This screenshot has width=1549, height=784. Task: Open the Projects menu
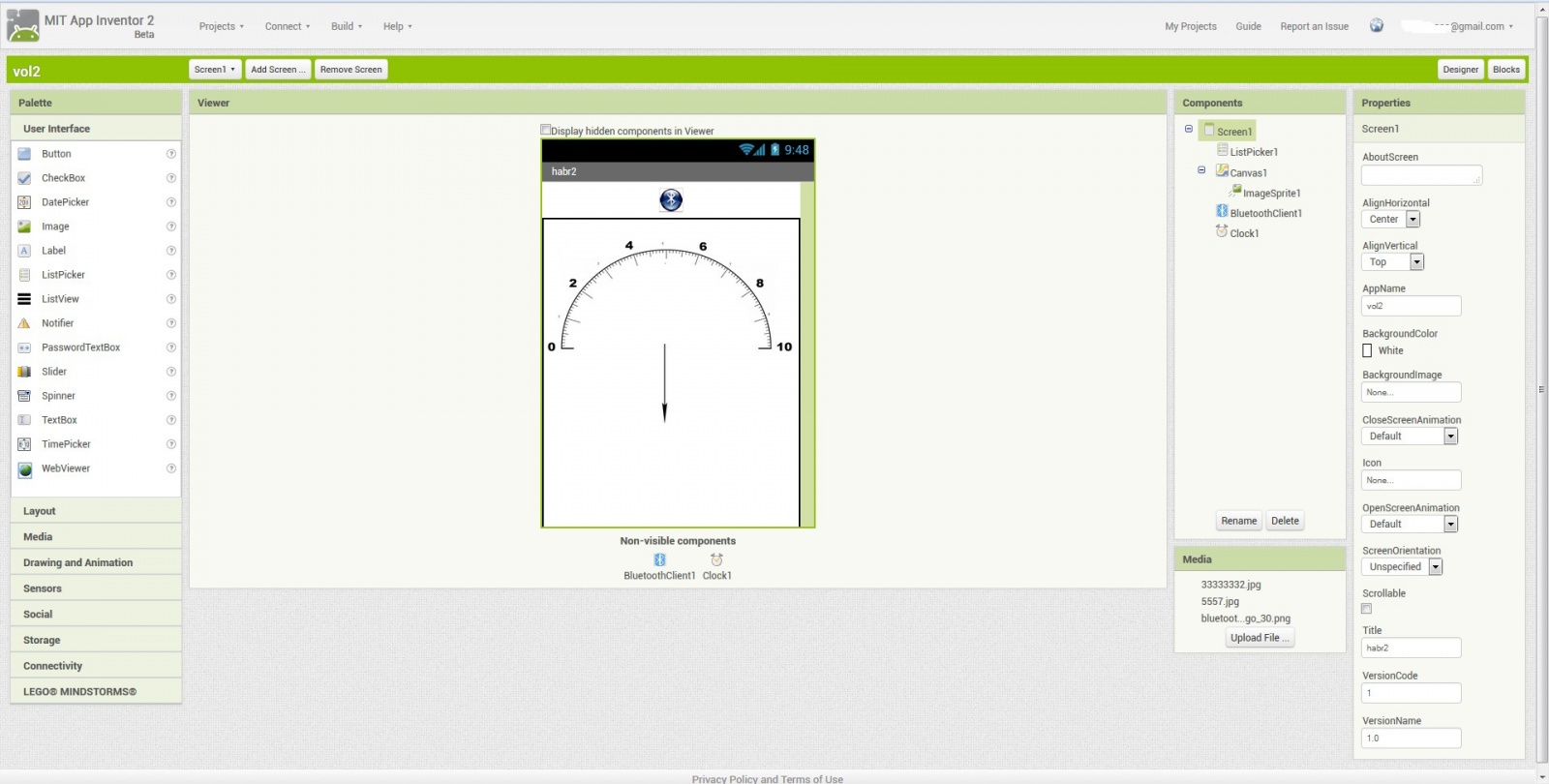(x=221, y=27)
